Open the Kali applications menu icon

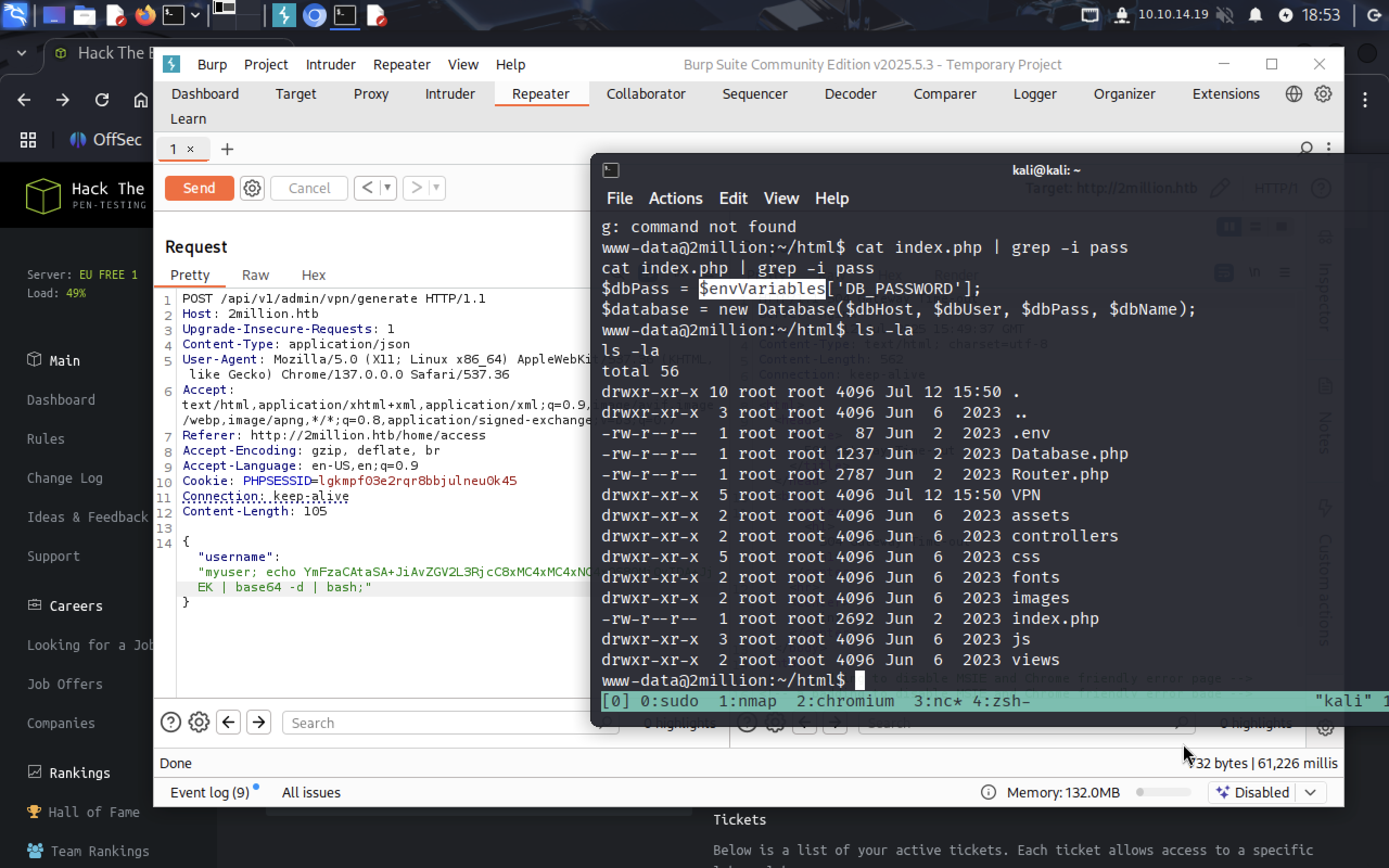tap(15, 15)
